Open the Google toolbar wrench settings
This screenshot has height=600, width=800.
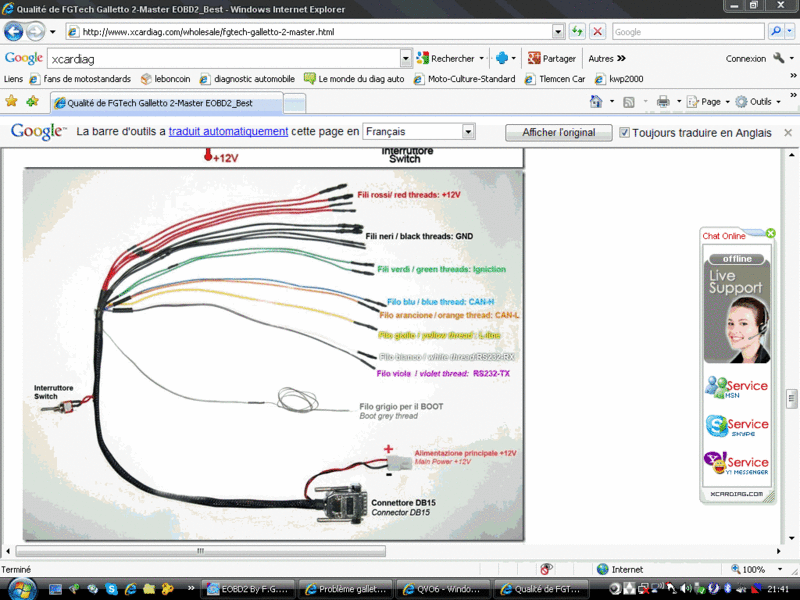pos(779,58)
